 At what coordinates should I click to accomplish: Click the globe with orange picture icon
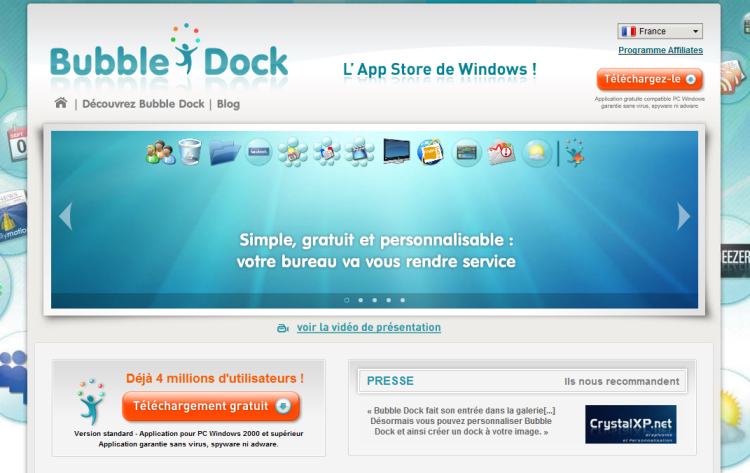(430, 152)
